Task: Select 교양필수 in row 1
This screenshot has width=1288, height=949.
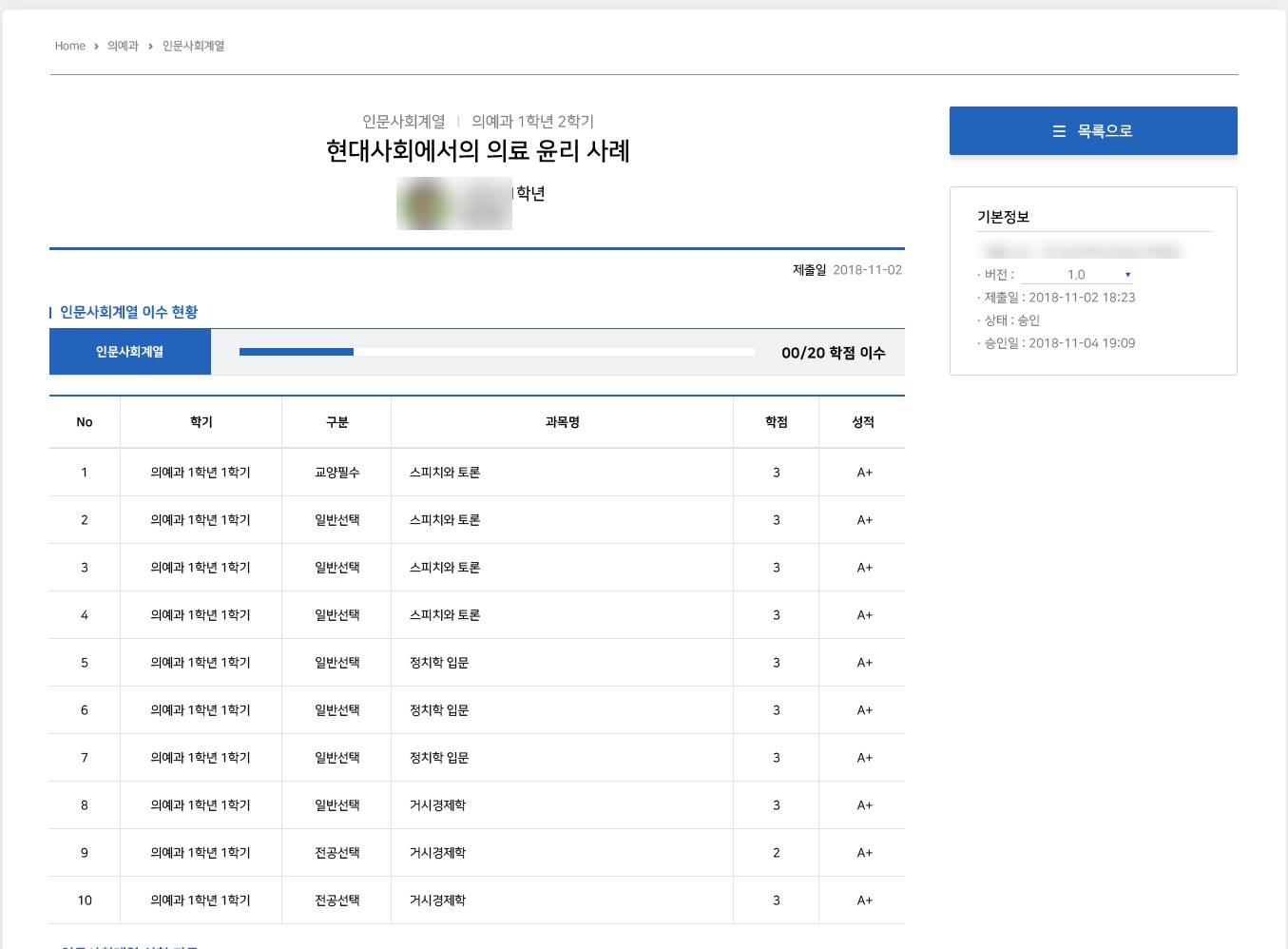Action: [x=337, y=473]
